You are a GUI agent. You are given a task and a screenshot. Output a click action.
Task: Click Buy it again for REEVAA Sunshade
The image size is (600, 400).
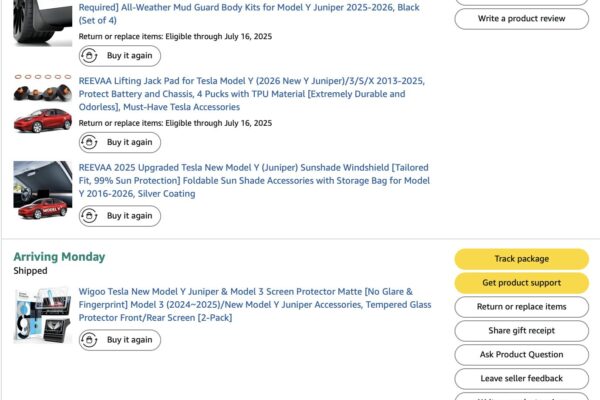[119, 215]
